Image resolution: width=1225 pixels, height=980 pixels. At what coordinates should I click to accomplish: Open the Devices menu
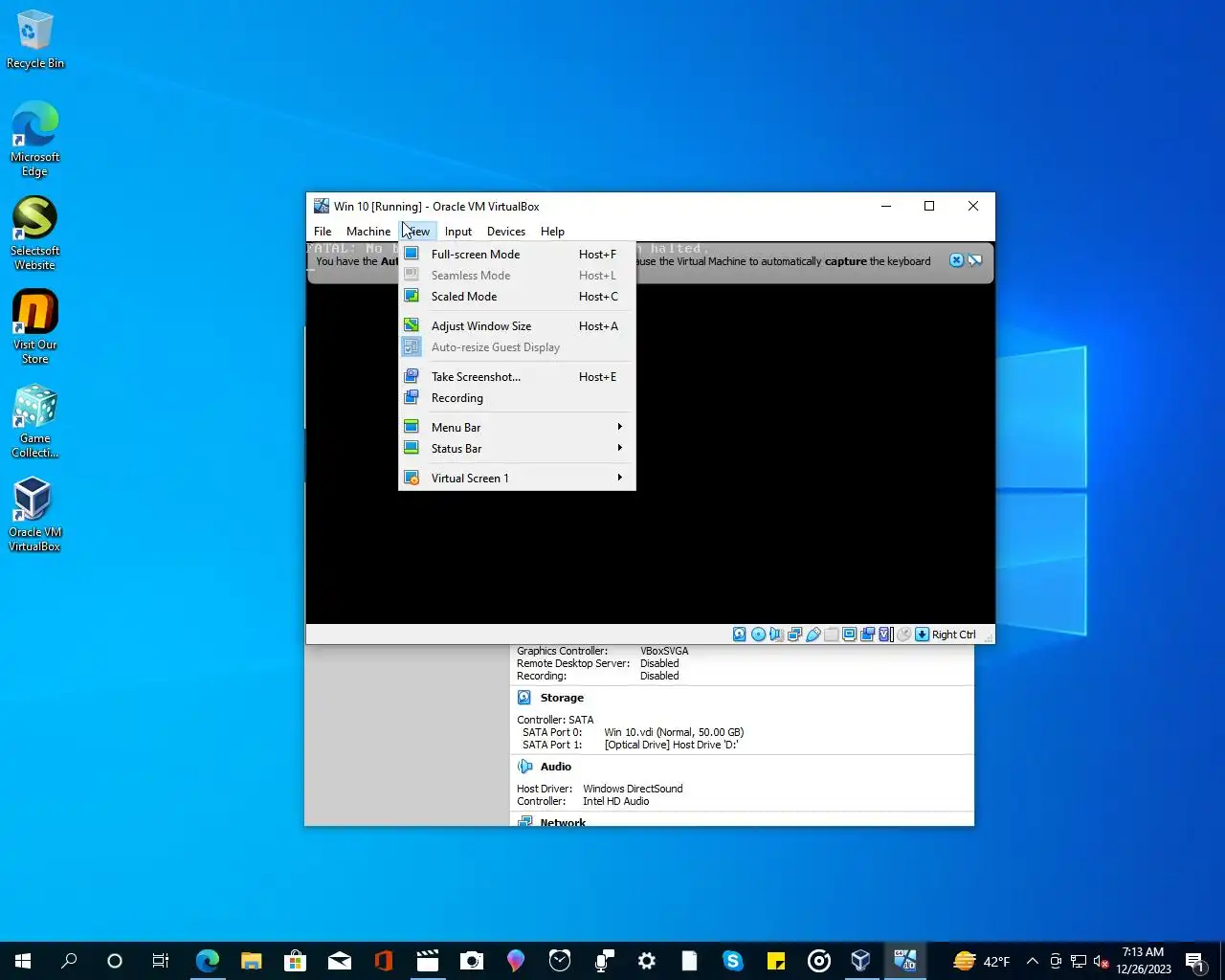pos(506,232)
